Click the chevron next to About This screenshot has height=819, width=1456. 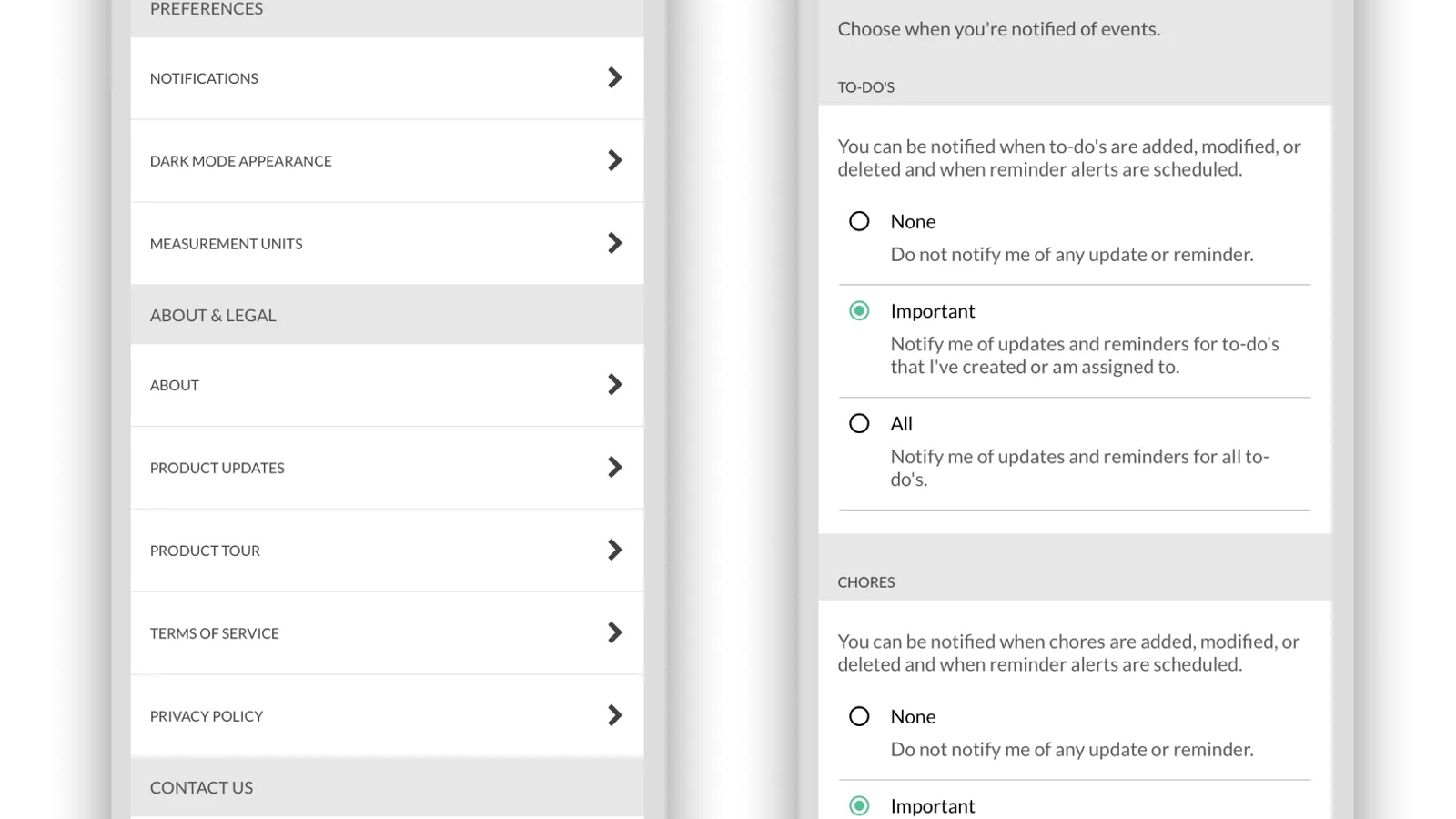(615, 384)
